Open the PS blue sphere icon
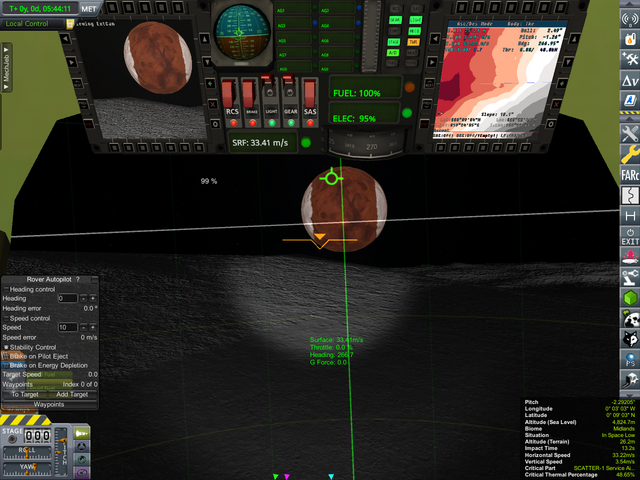Image resolution: width=640 pixels, height=480 pixels. 630,360
